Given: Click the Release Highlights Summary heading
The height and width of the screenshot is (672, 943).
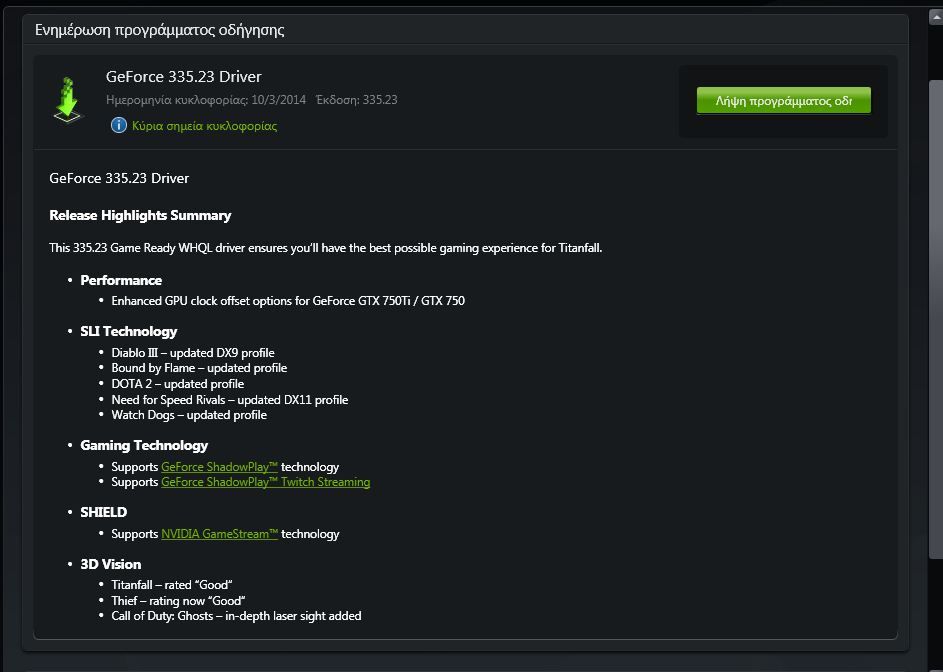Looking at the screenshot, I should point(140,215).
